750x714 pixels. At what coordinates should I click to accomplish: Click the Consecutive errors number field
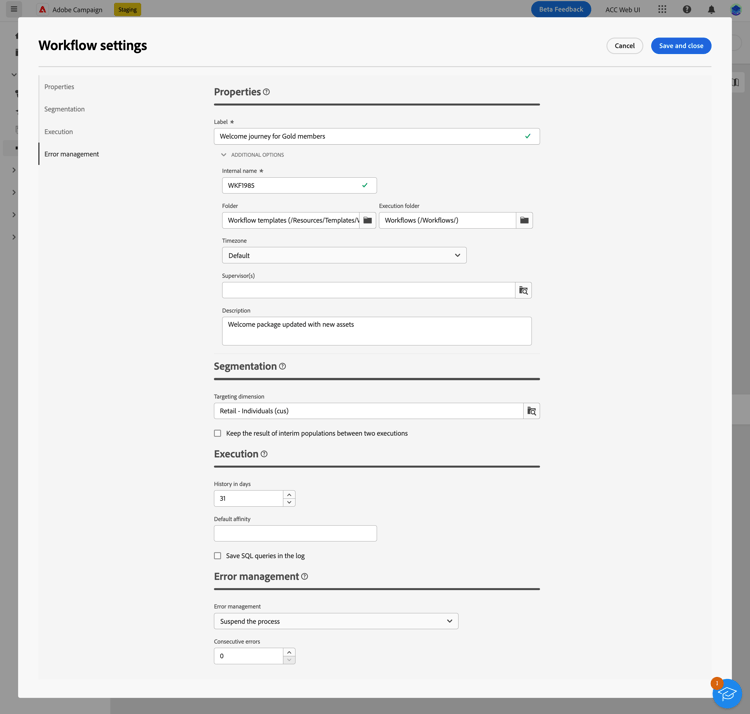249,656
